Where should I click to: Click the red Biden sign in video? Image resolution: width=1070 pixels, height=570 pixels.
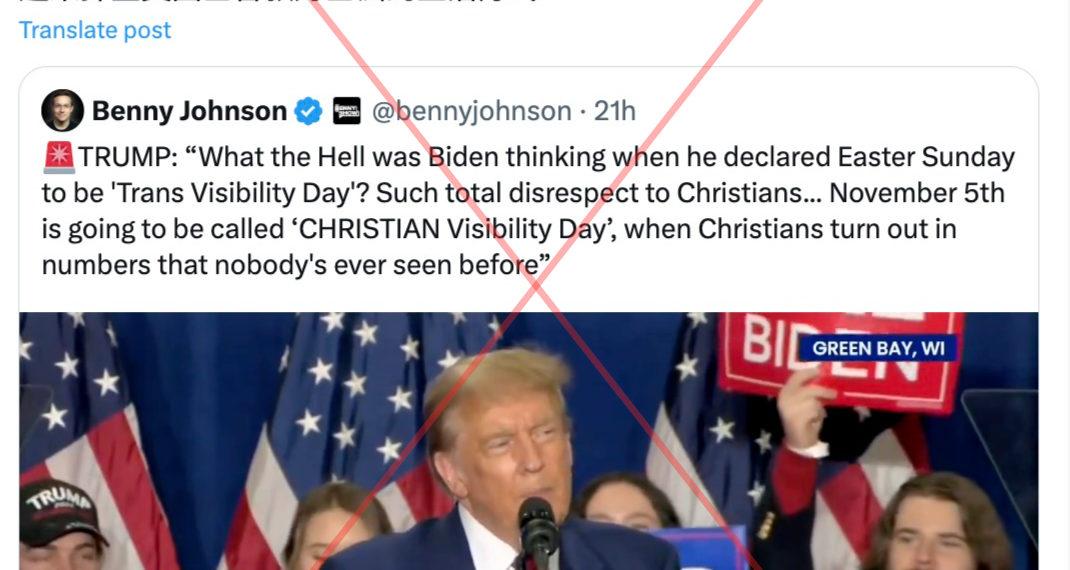click(x=841, y=360)
